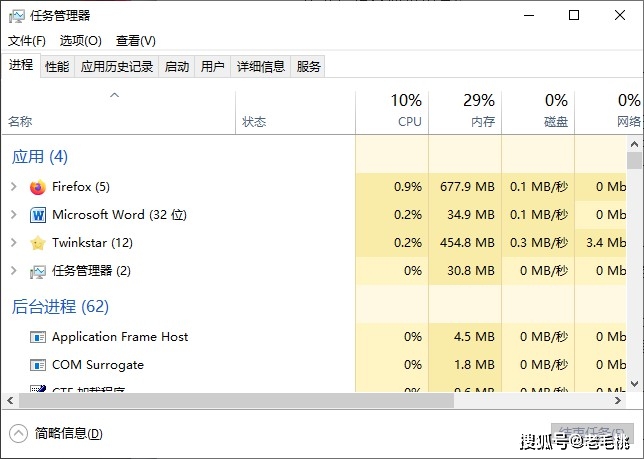This screenshot has height=459, width=644.
Task: Switch to the 用户 tab
Action: pos(212,67)
